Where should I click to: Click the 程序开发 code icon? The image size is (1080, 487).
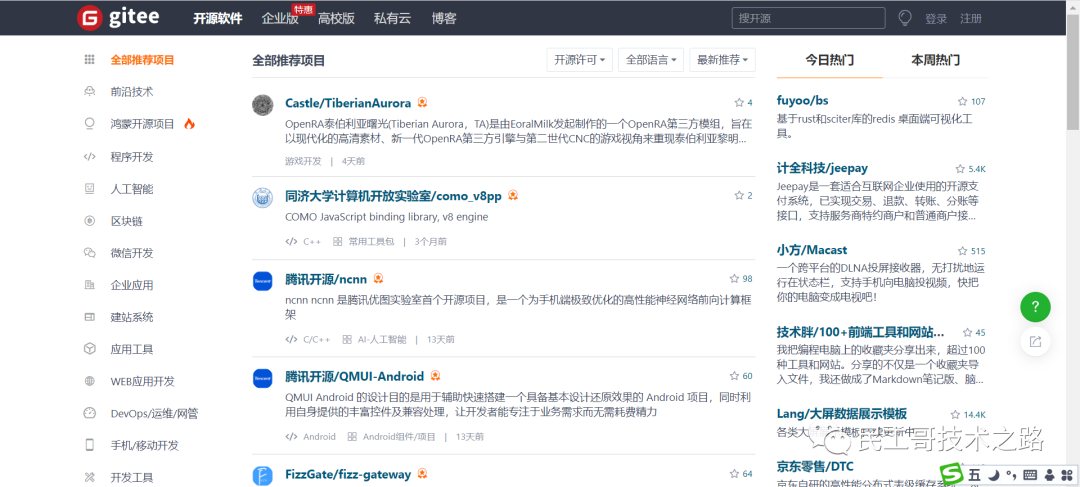point(90,156)
